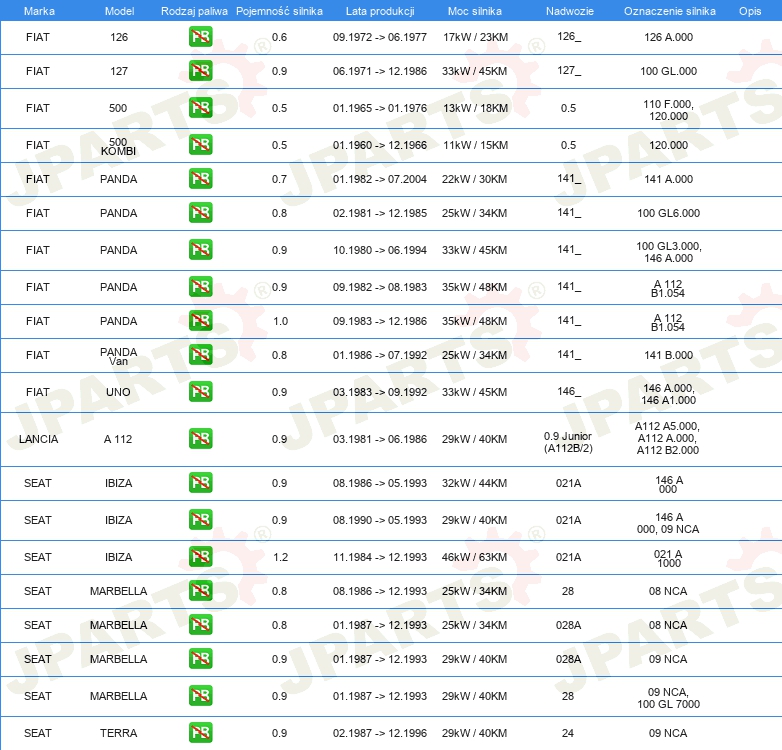Select the model cell 'UNO'
This screenshot has height=750, width=782.
coord(118,391)
